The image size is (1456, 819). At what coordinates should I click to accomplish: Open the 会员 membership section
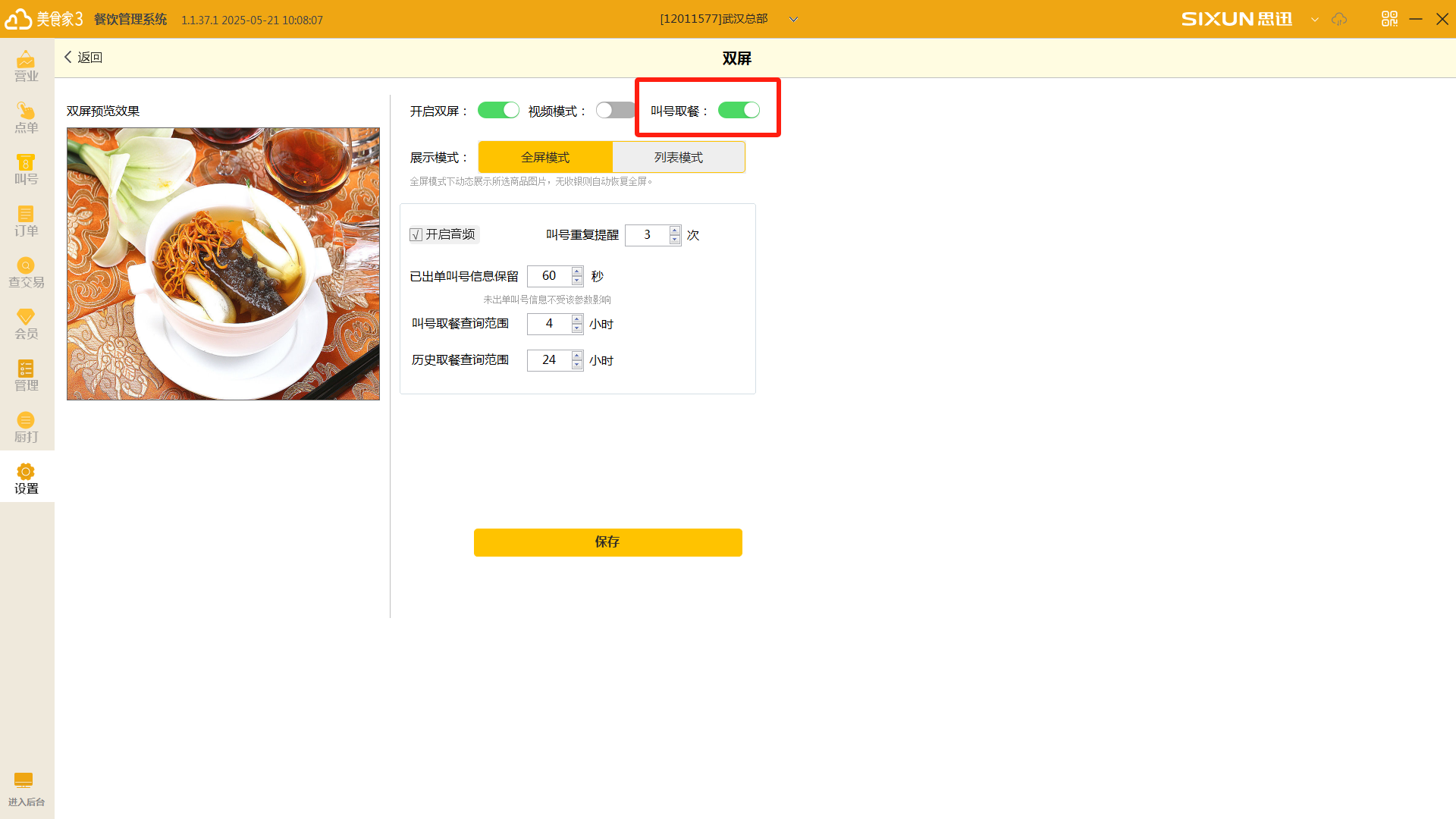pos(27,325)
